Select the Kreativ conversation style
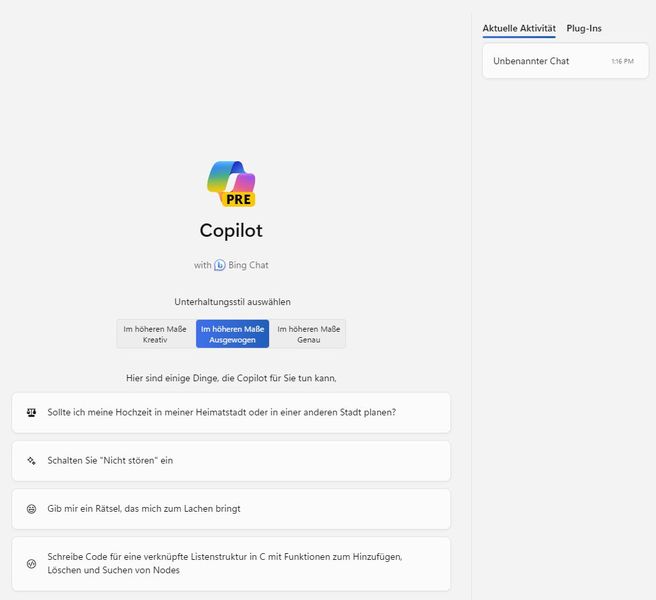The width and height of the screenshot is (656, 600). pos(156,334)
